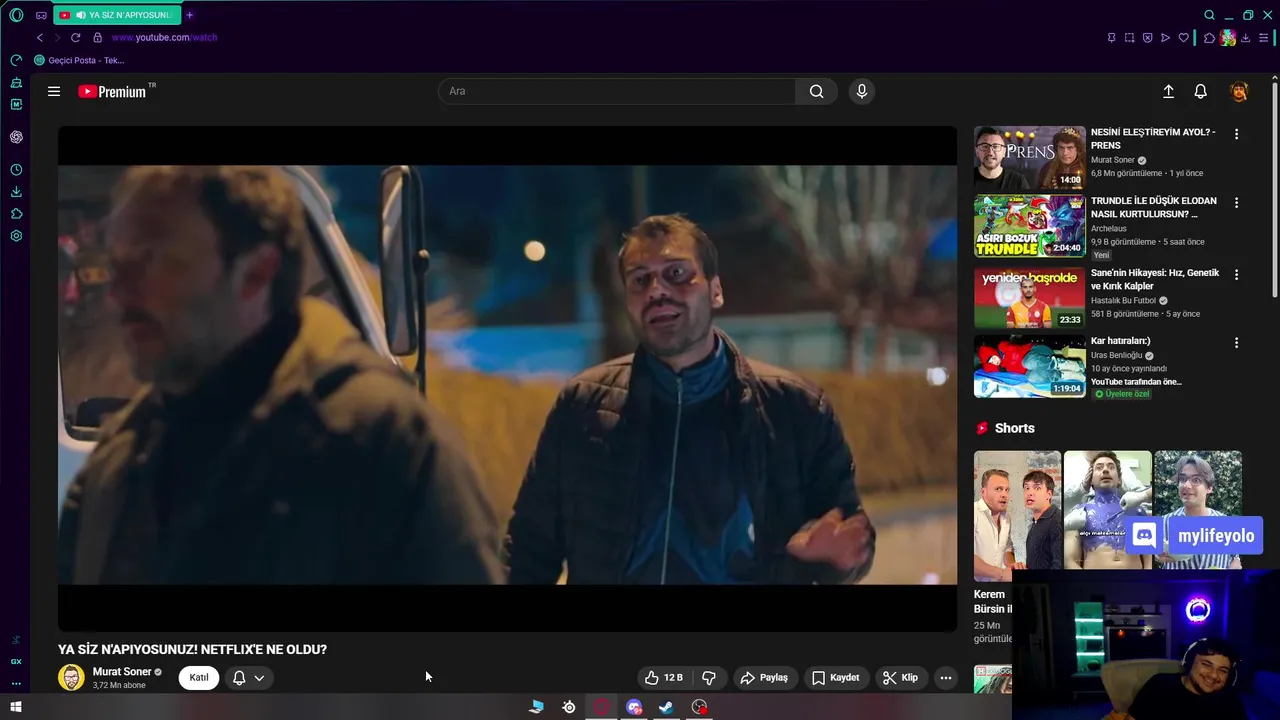Open Easy Setup sliders icon
Screen dimensions: 1280x720
click(x=1264, y=37)
